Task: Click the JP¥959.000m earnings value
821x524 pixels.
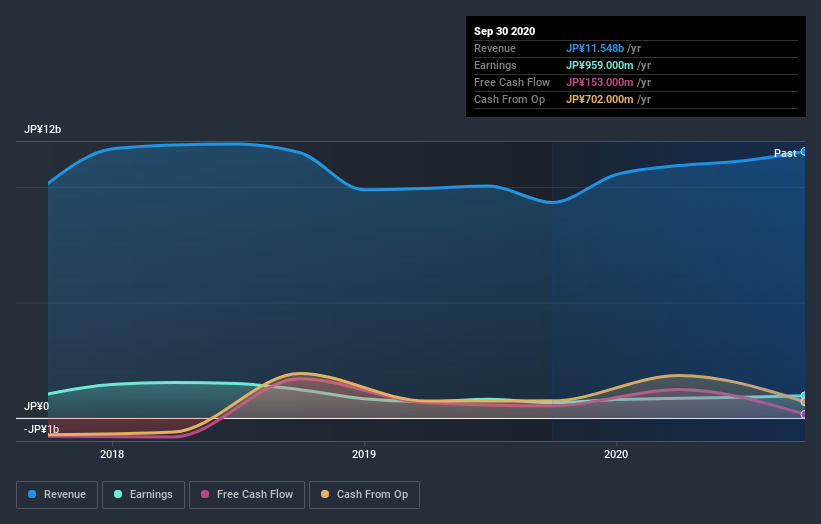Action: [600, 65]
